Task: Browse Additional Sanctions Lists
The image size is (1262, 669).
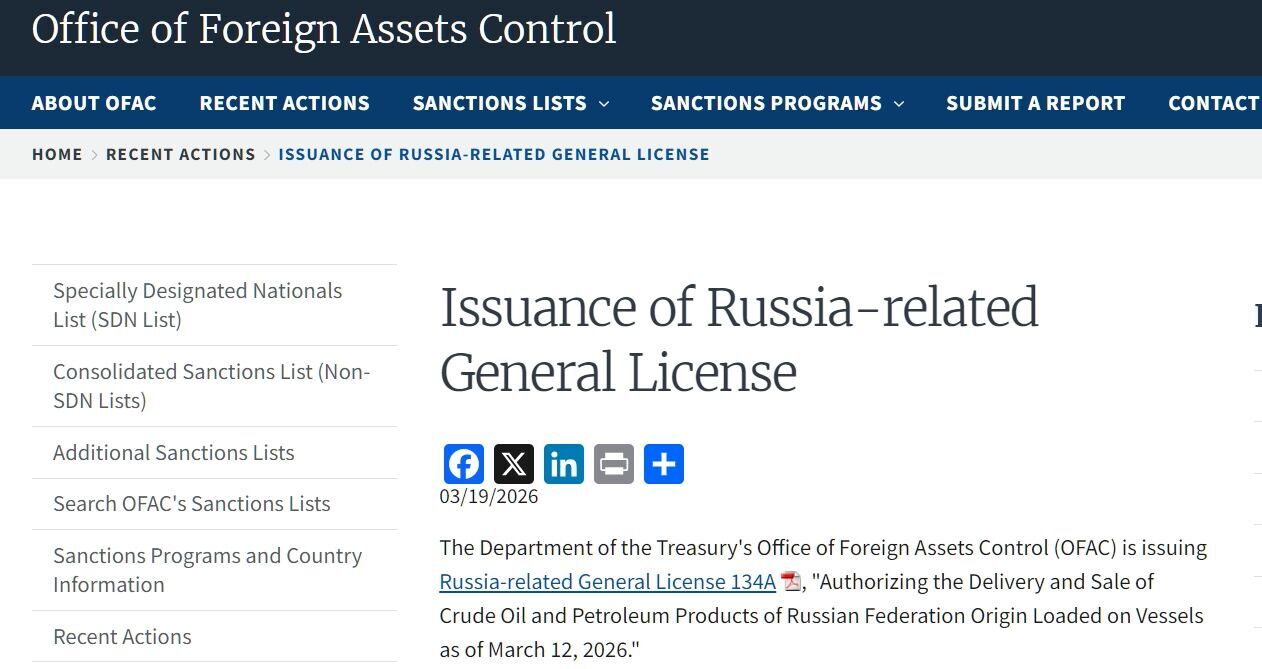Action: (173, 452)
